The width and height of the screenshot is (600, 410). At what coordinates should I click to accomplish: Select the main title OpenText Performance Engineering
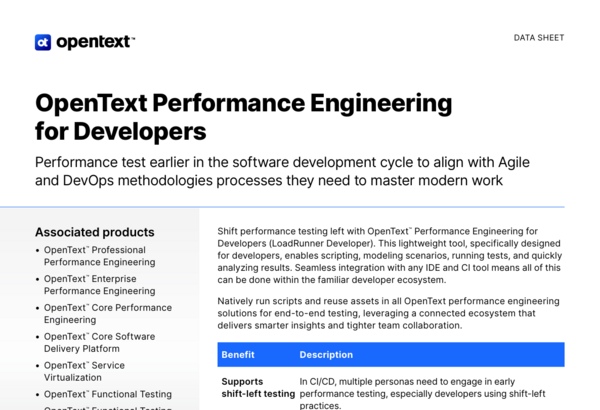click(244, 103)
